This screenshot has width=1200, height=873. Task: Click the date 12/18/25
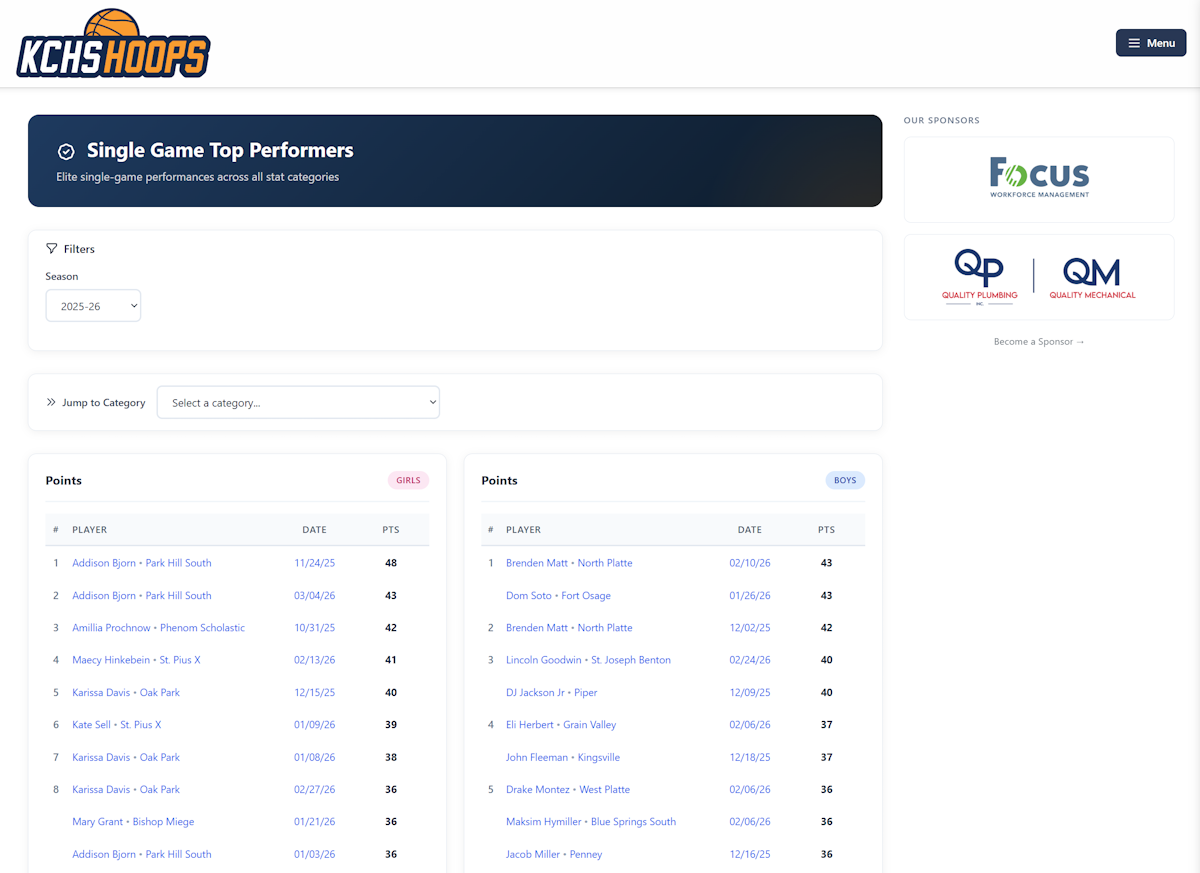click(750, 757)
